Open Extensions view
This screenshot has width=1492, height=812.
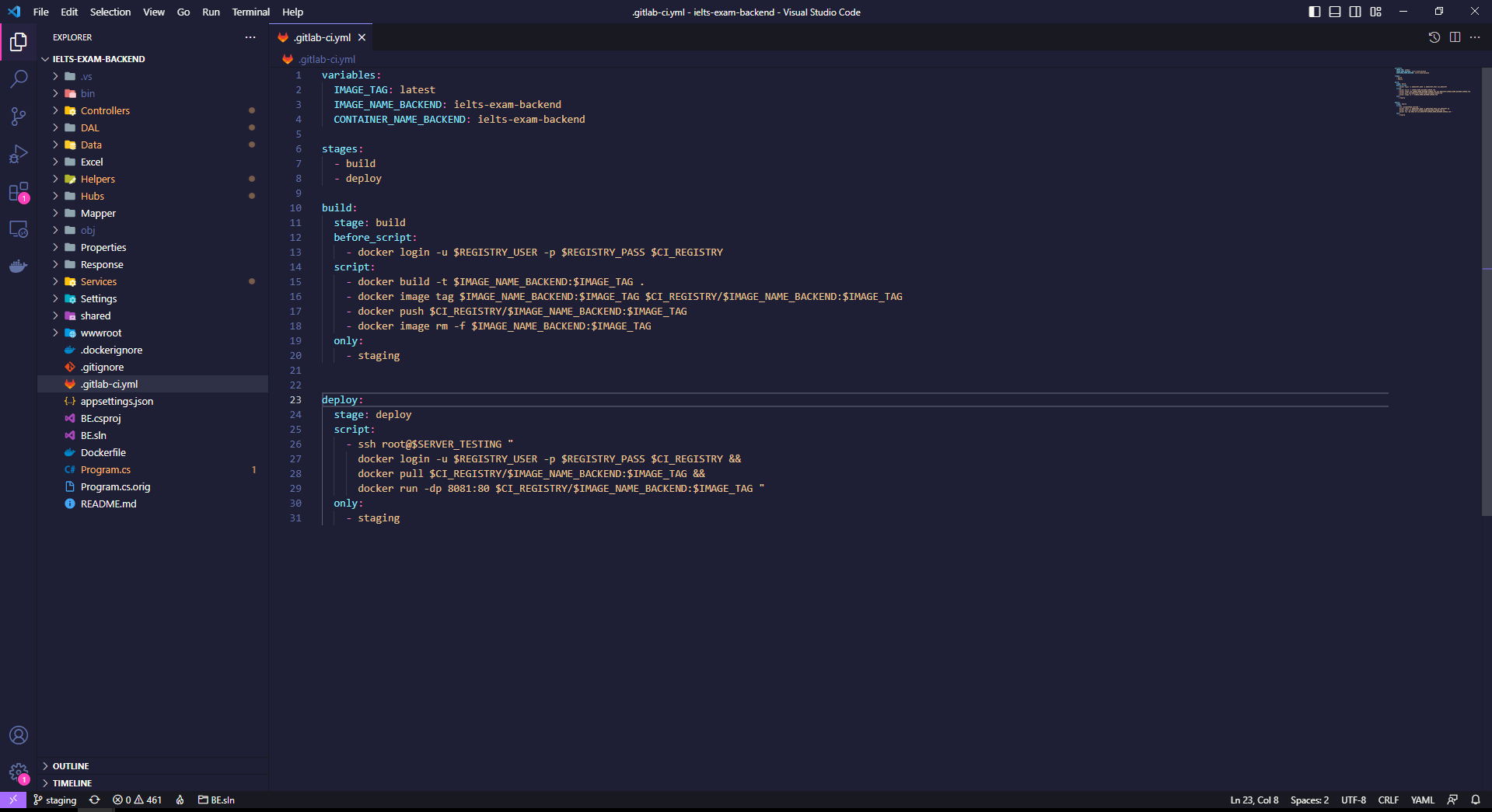(19, 192)
